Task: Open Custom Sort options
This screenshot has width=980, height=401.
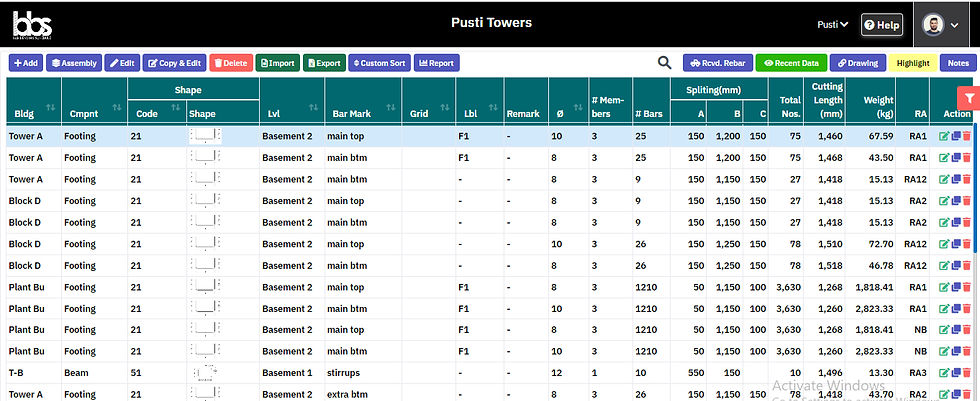Action: [x=379, y=63]
